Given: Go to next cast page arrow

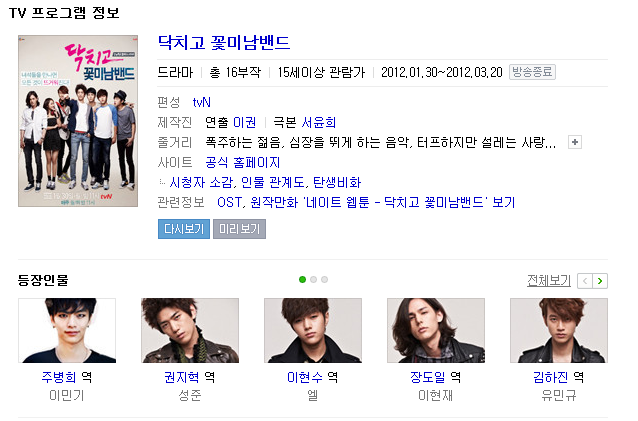Looking at the screenshot, I should tap(600, 281).
